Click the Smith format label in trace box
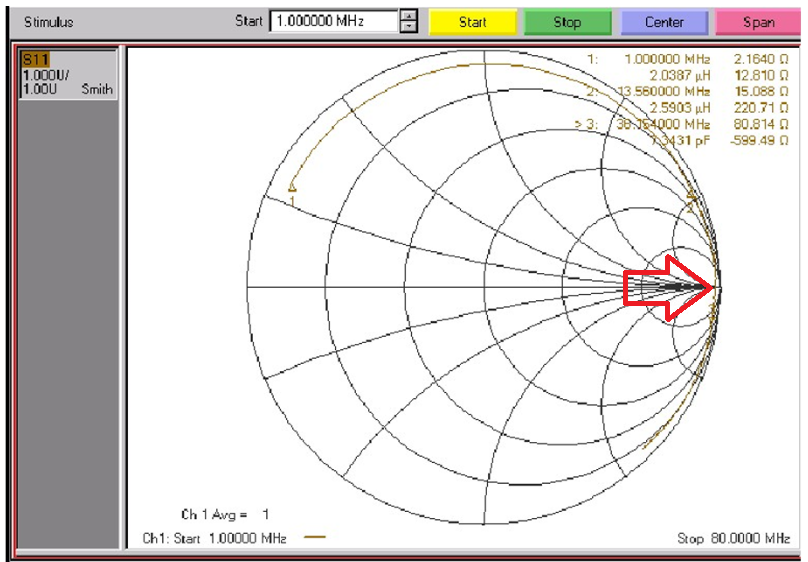This screenshot has width=808, height=562. pyautogui.click(x=97, y=89)
